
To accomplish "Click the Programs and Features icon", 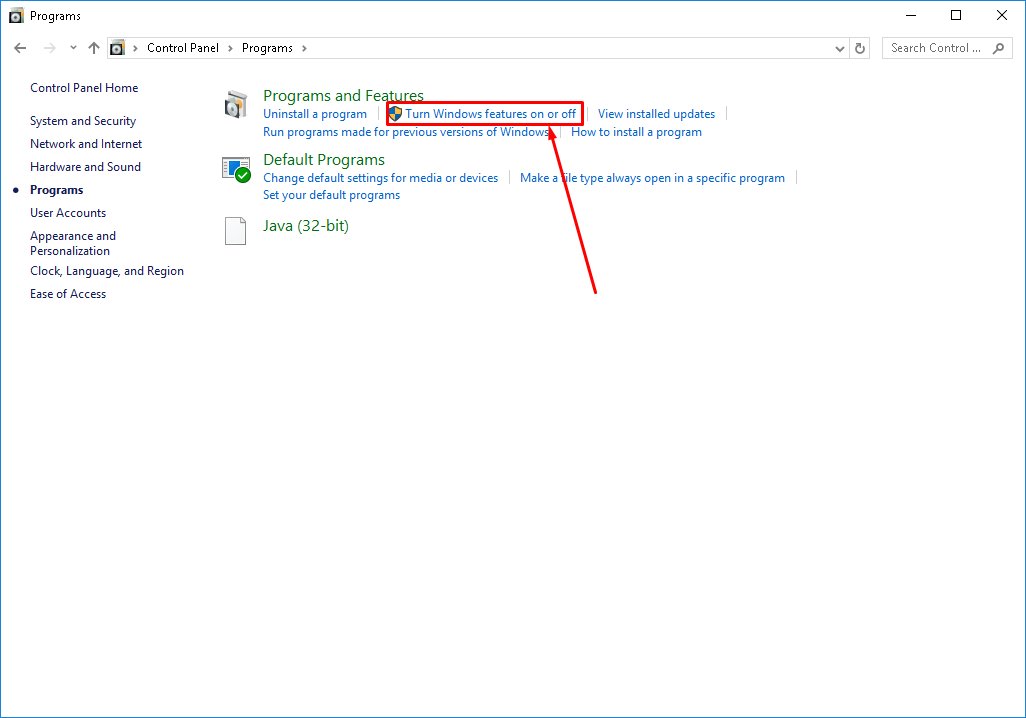I will (236, 105).
